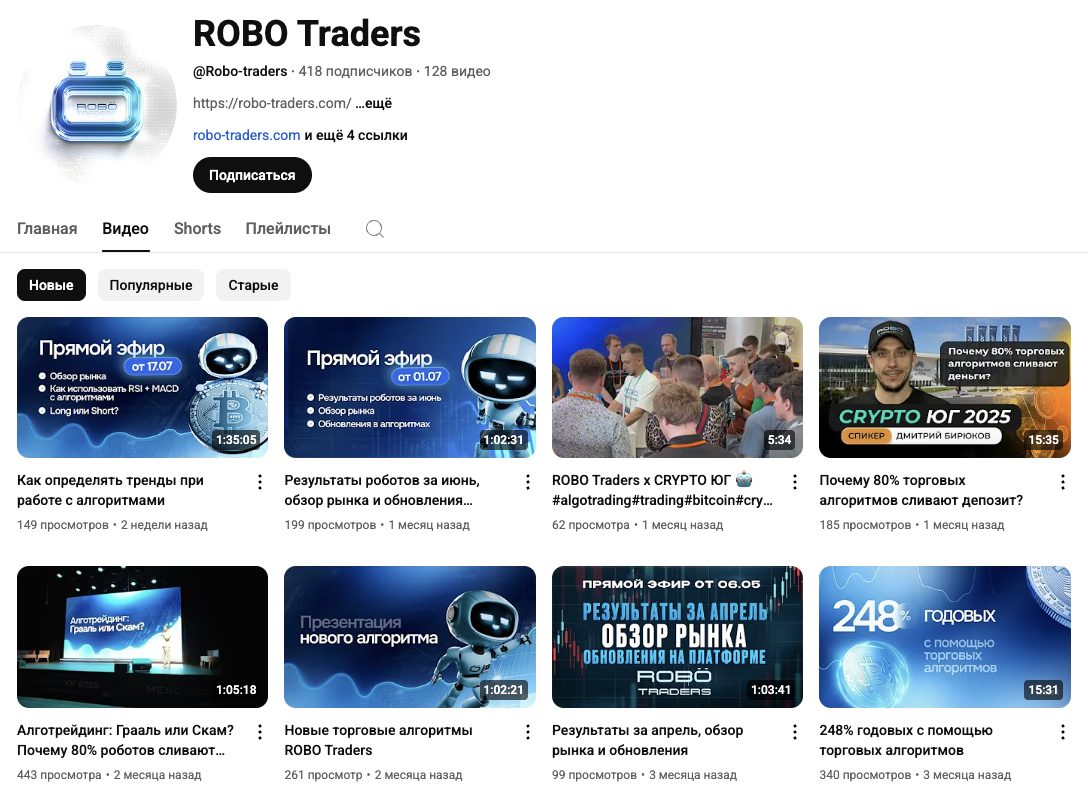Open the https://robo-traders.com/ description text
Viewport: 1088px width, 798px height.
pos(272,103)
